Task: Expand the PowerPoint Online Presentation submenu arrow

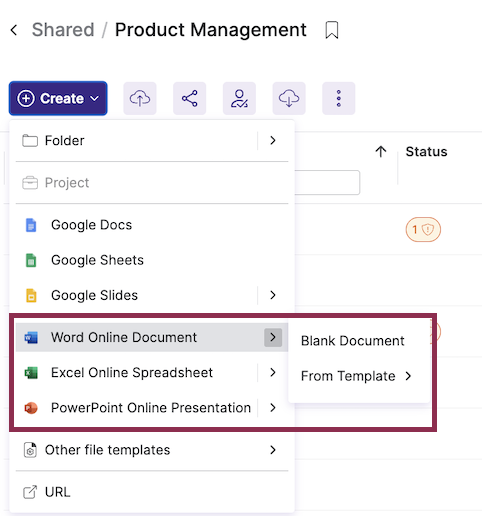Action: click(x=273, y=408)
